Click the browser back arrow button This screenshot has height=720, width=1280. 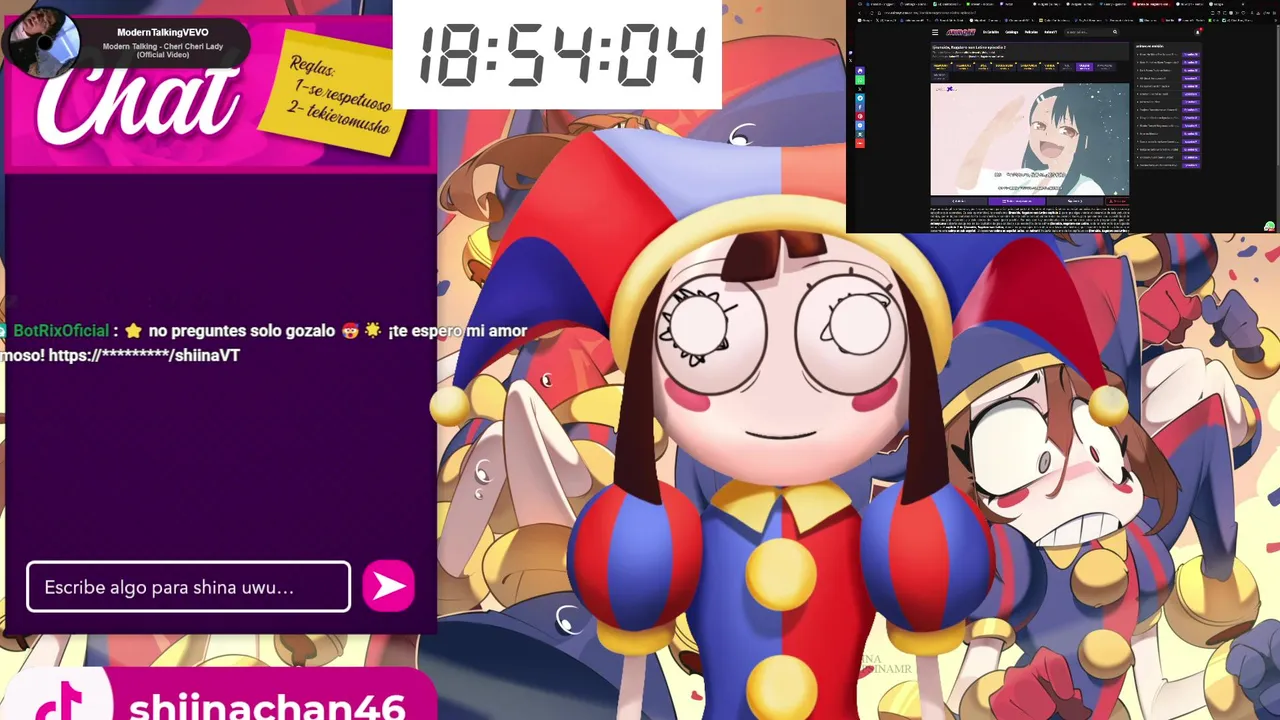[x=860, y=13]
